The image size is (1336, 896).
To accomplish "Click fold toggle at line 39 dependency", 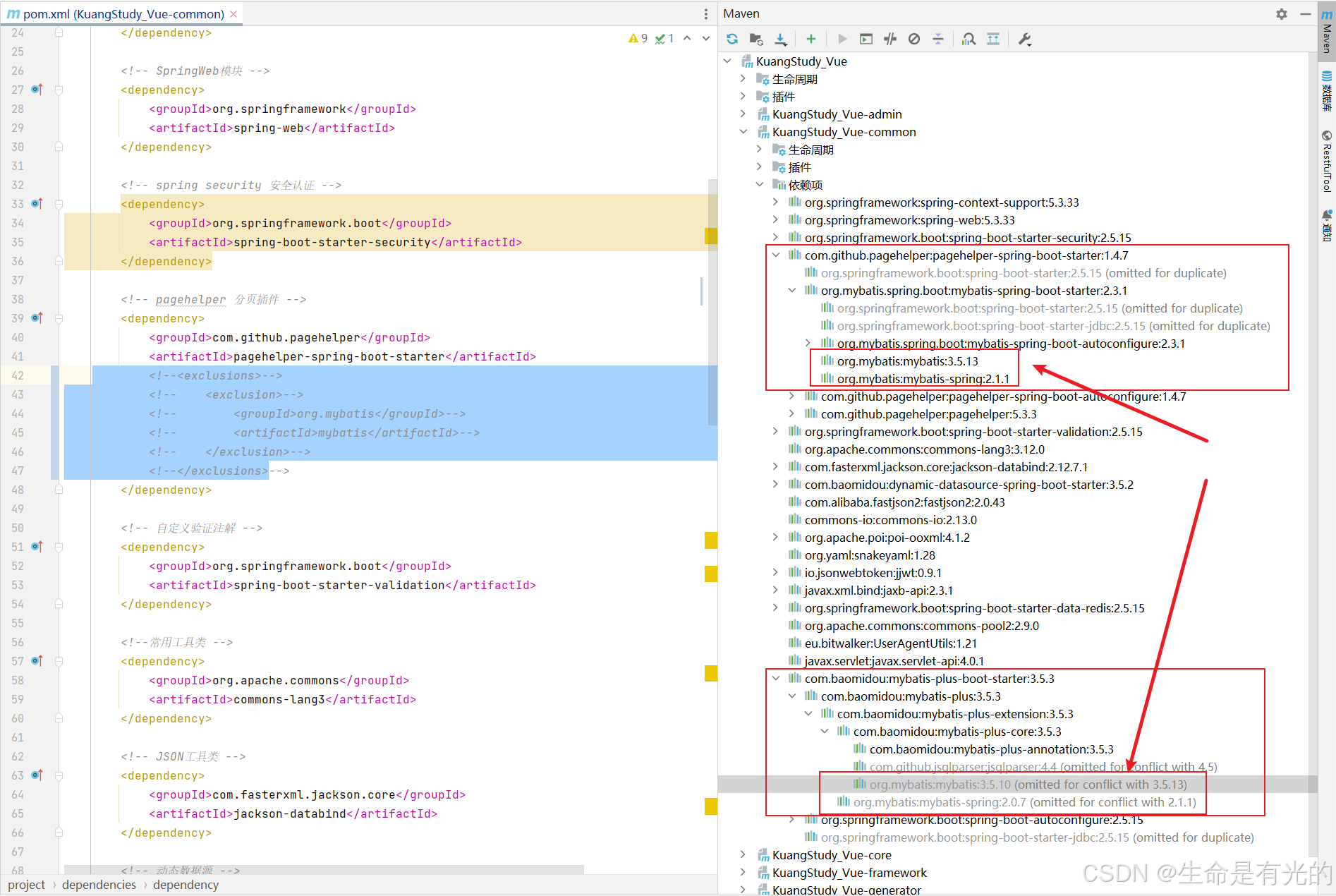I will click(x=59, y=318).
